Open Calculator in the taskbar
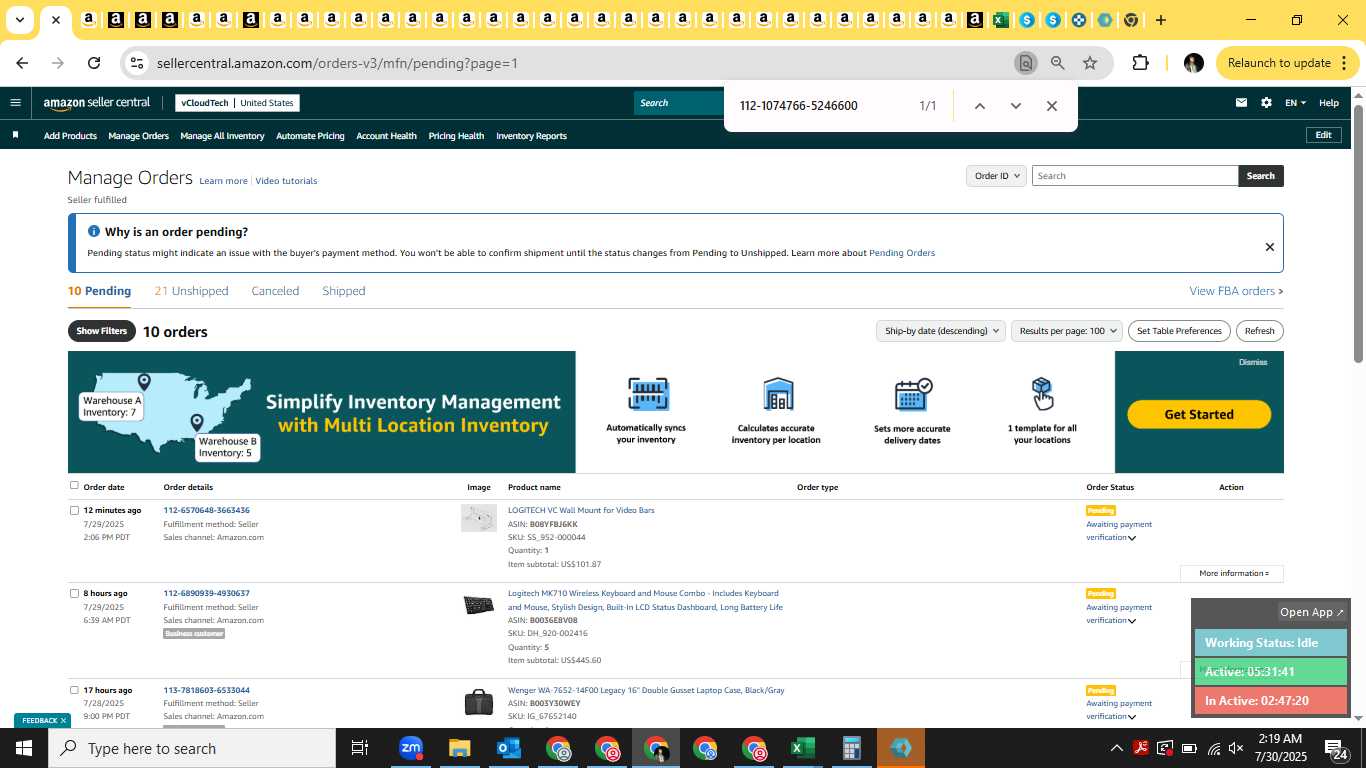This screenshot has width=1366, height=768. coord(851,748)
